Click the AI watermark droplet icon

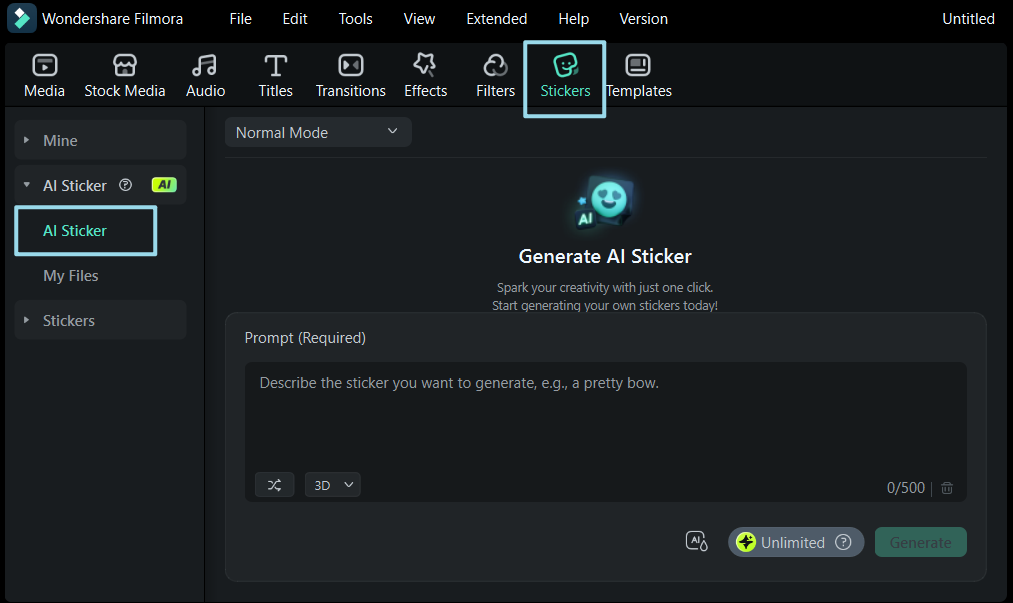(x=696, y=542)
